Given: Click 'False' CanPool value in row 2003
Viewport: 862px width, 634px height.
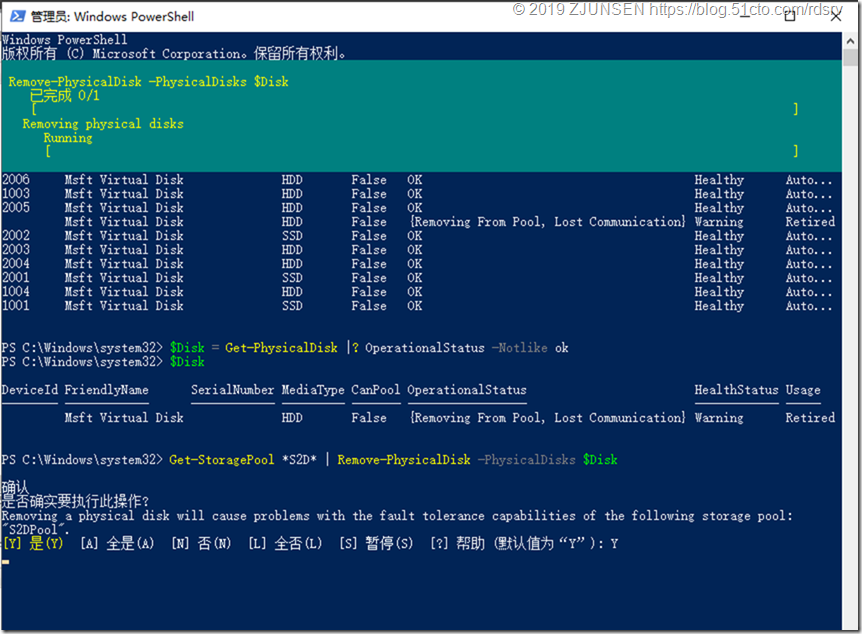Looking at the screenshot, I should click(x=369, y=250).
